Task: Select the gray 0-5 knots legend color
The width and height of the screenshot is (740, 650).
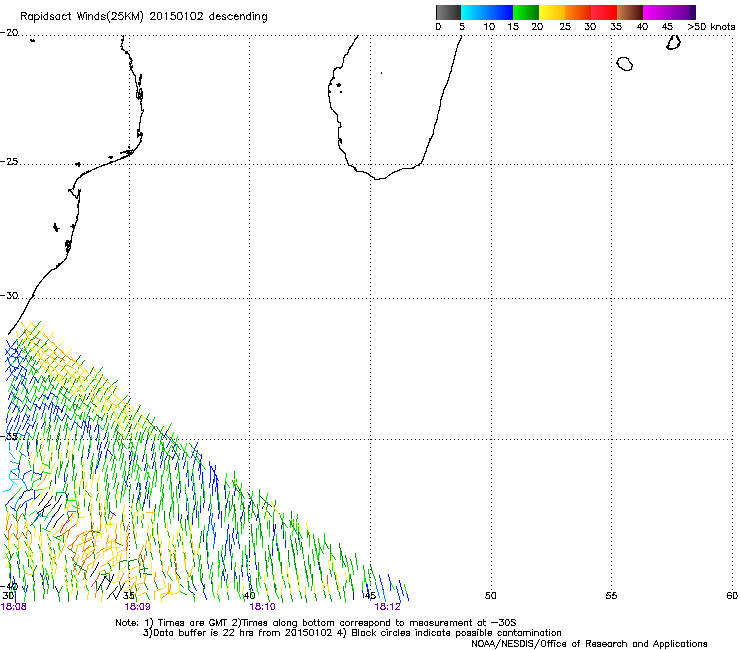Action: click(x=448, y=12)
